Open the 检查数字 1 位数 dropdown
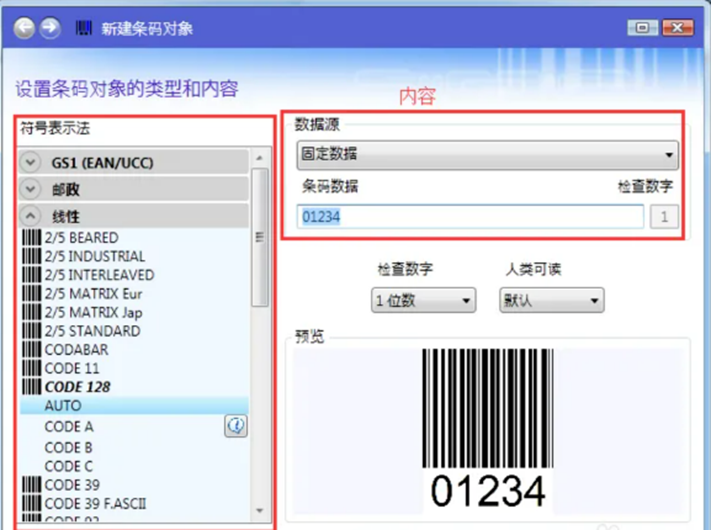 pos(424,300)
